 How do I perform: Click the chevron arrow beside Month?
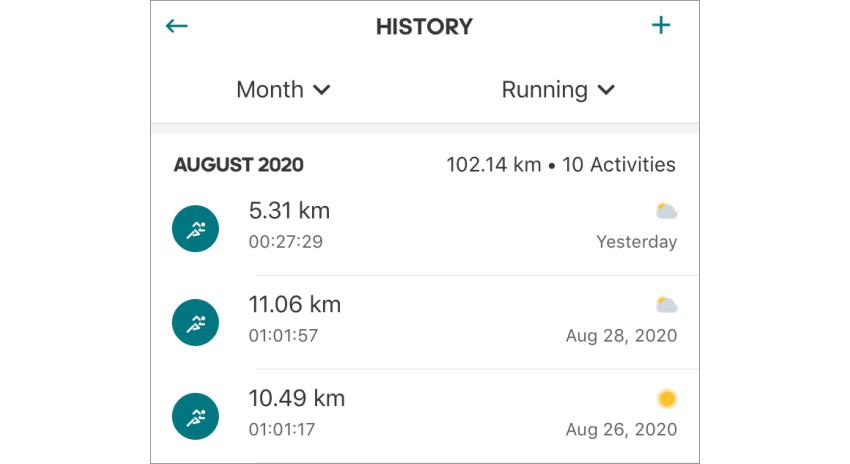[322, 90]
